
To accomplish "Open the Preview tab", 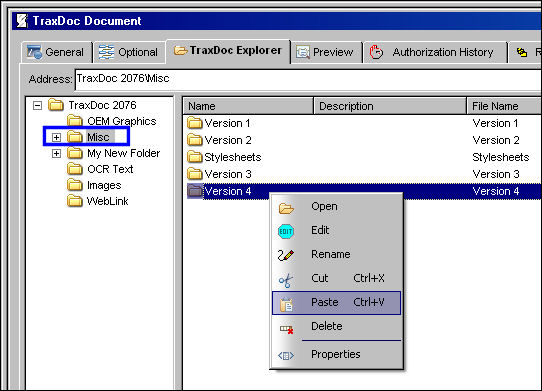I will click(326, 52).
